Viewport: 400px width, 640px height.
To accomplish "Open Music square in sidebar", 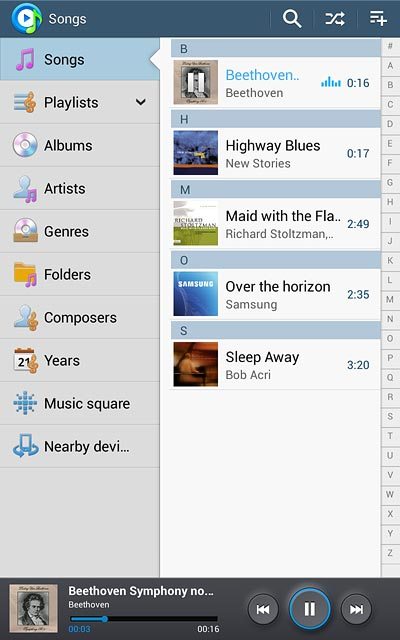I will coord(80,403).
